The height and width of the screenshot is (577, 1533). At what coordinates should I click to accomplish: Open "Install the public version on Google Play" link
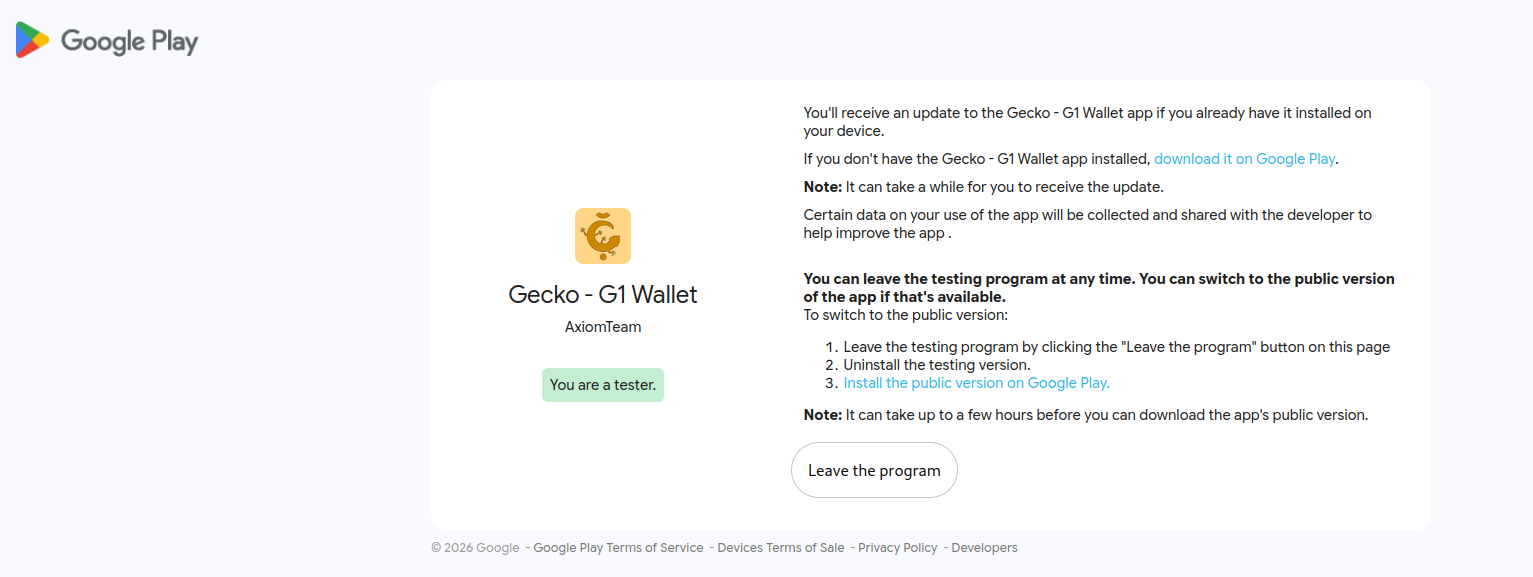(976, 383)
